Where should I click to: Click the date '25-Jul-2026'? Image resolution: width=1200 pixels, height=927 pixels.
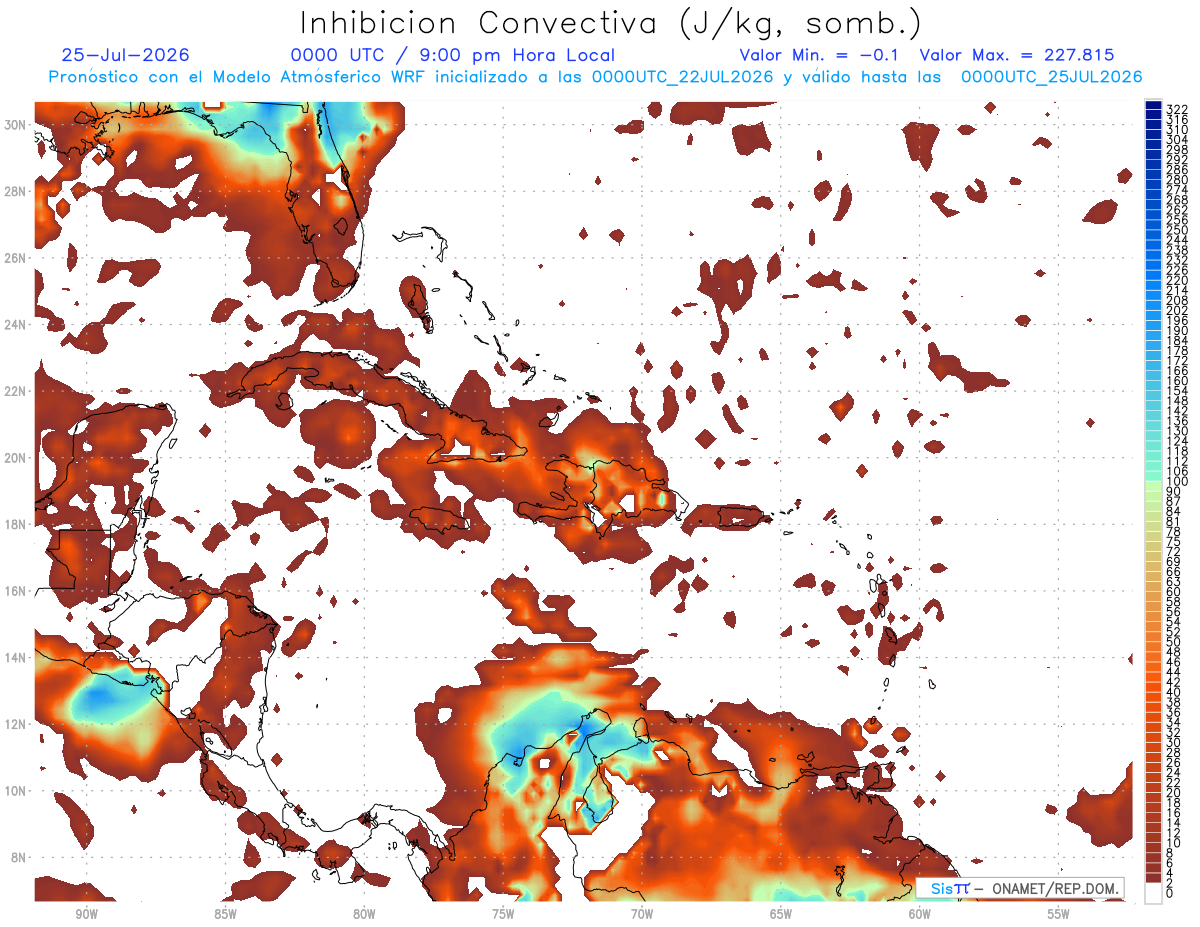click(125, 55)
